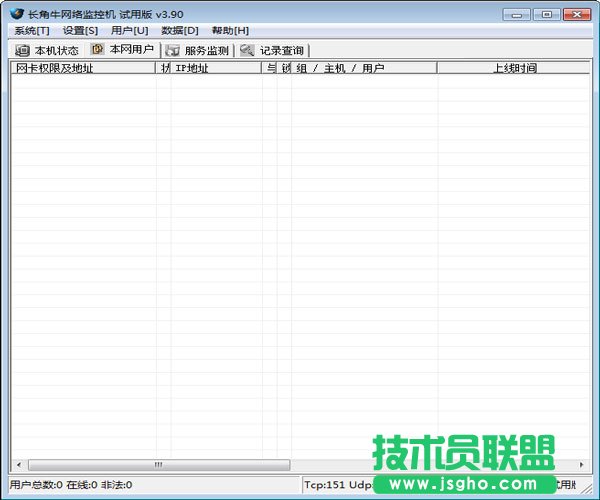This screenshot has width=600, height=500.
Task: Sort by 组 / 主机 / 用户 column header
Action: [x=364, y=68]
